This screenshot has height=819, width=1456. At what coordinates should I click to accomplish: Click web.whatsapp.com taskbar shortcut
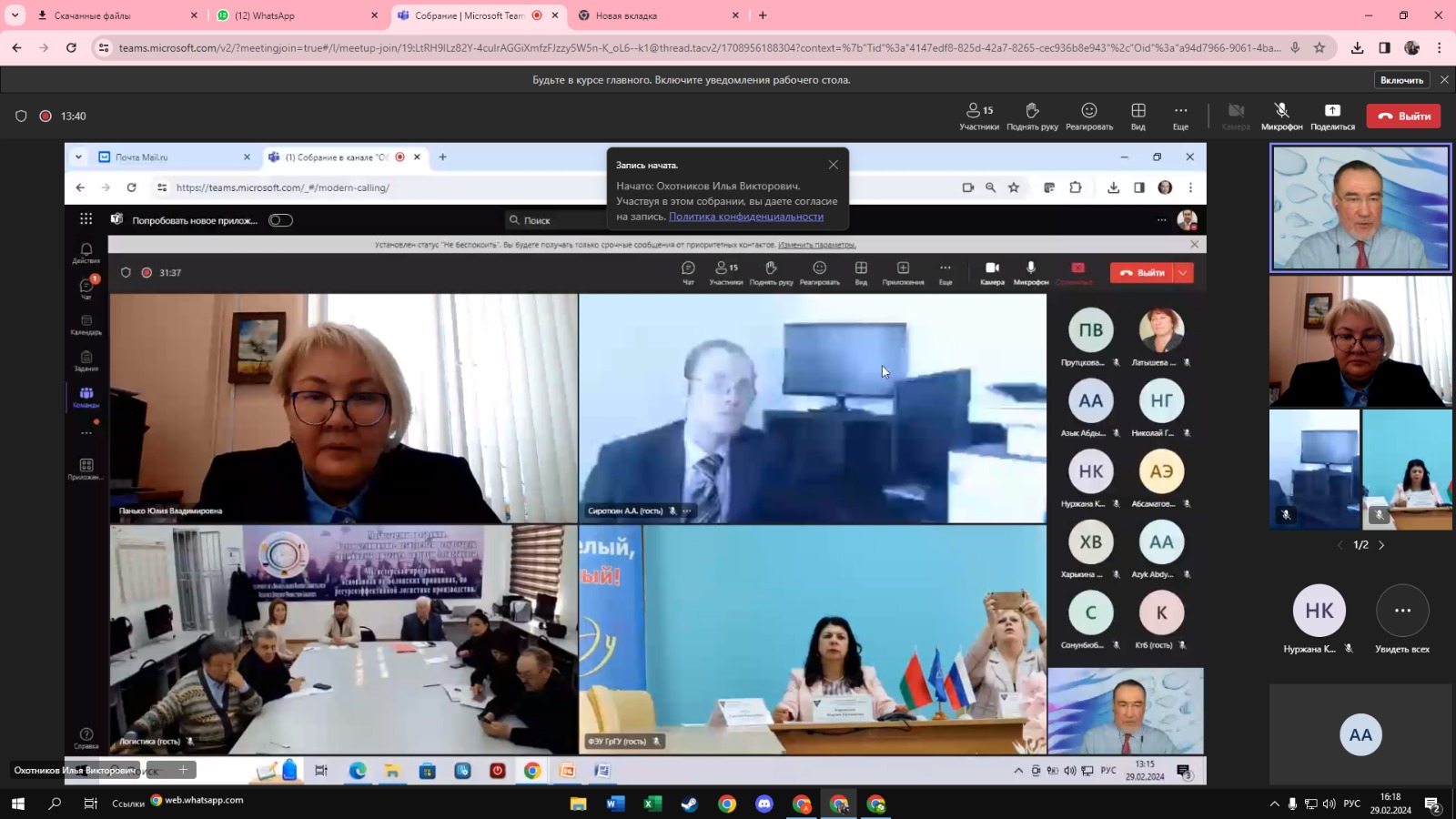coord(197,801)
